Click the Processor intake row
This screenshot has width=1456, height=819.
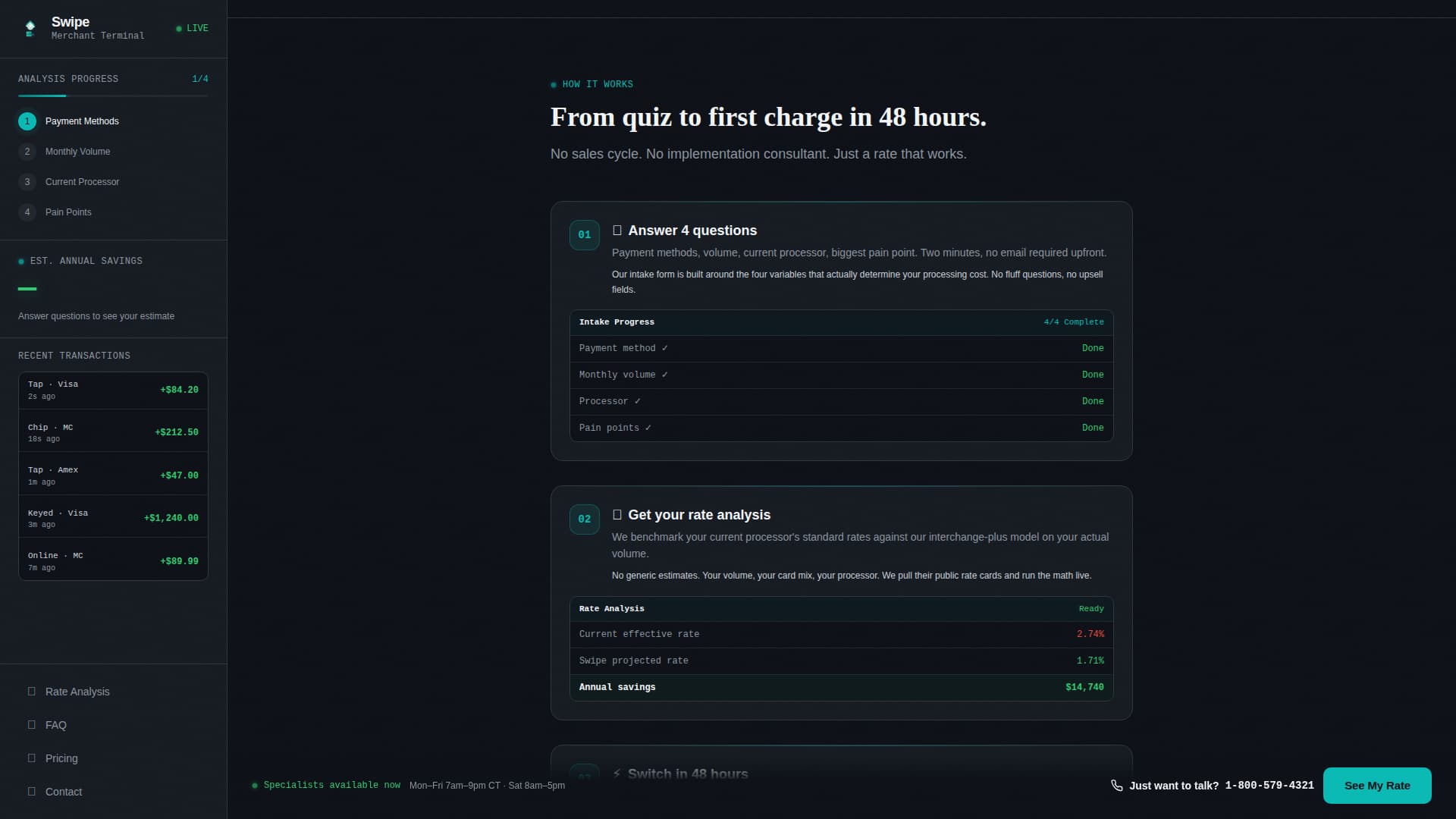point(842,402)
